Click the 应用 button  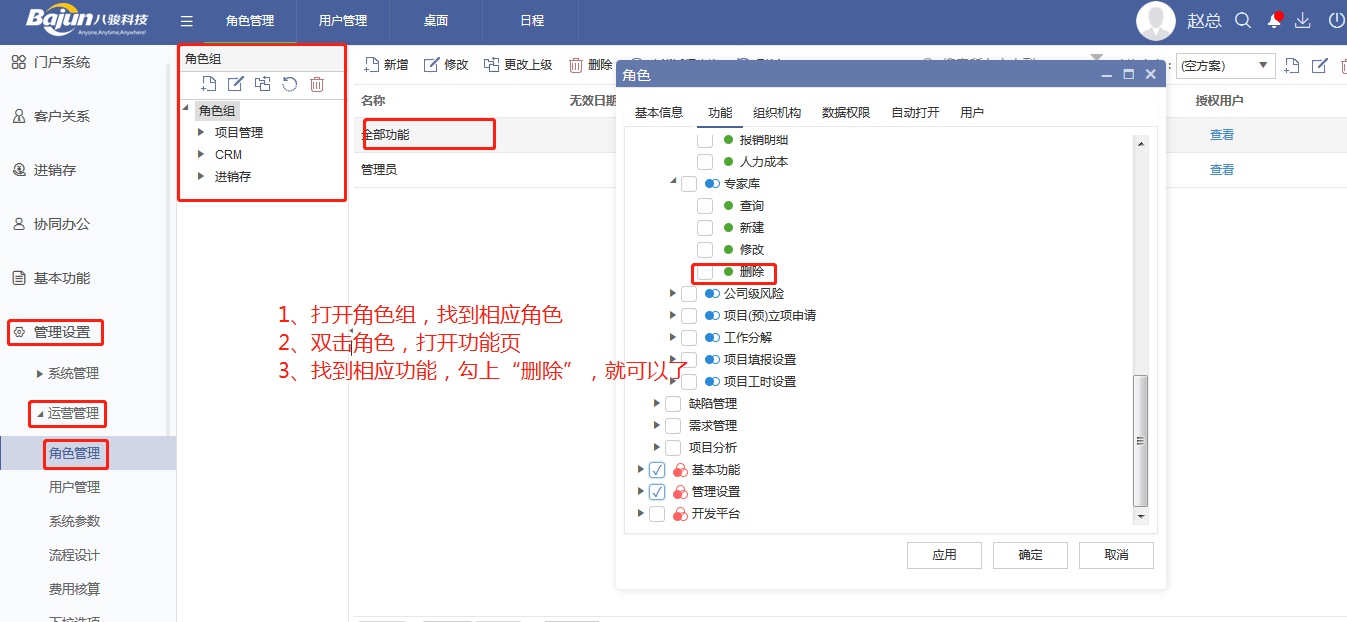(x=944, y=555)
